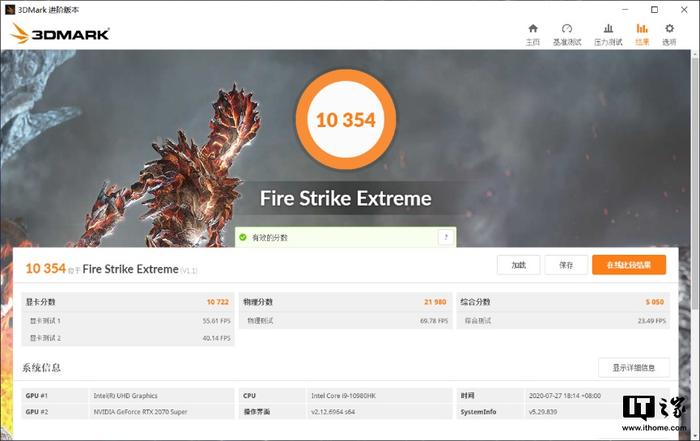
Task: Click the Save (保存) button
Action: click(x=566, y=265)
